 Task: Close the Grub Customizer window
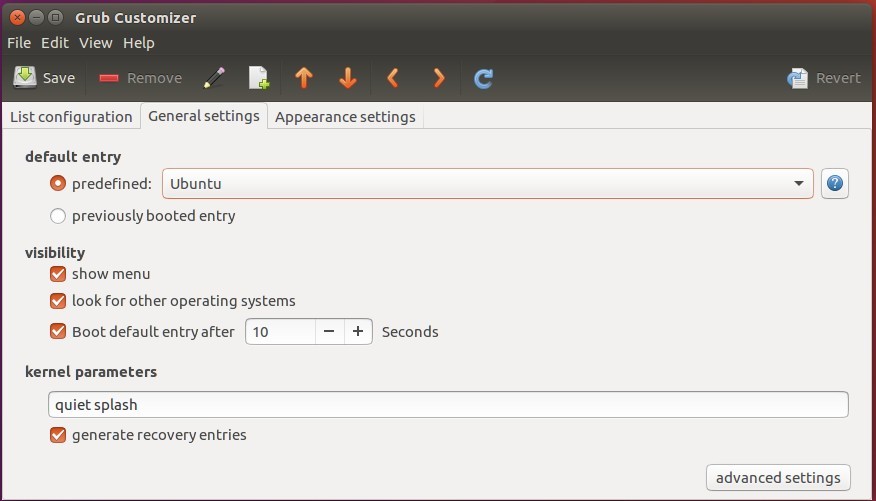pos(17,17)
